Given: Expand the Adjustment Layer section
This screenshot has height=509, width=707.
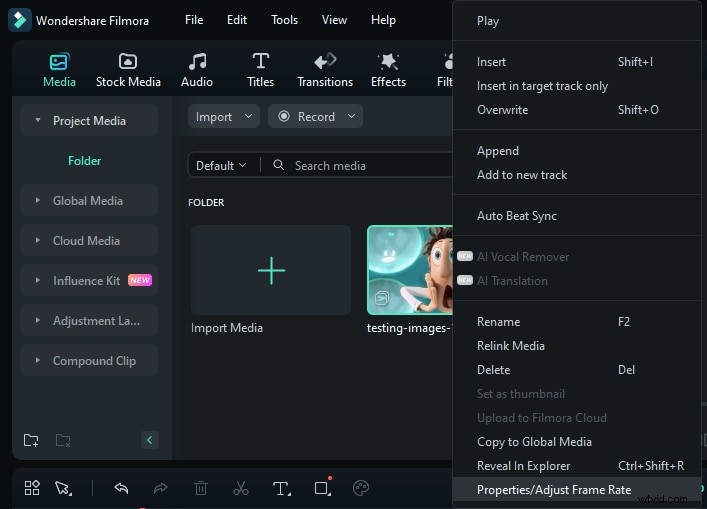Looking at the screenshot, I should (x=38, y=321).
